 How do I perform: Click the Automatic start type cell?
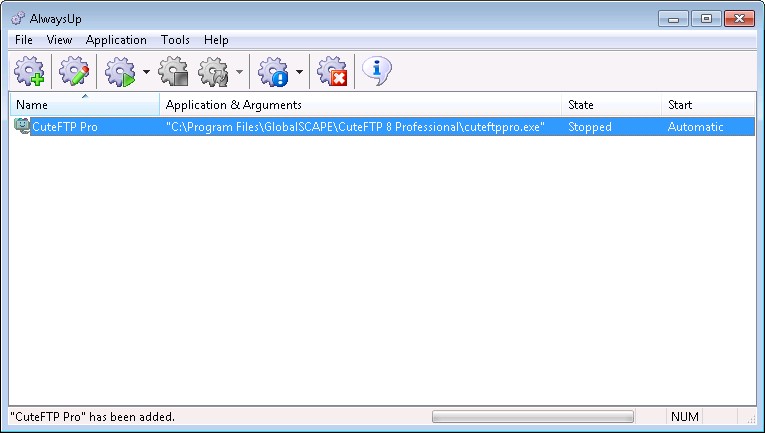point(695,127)
